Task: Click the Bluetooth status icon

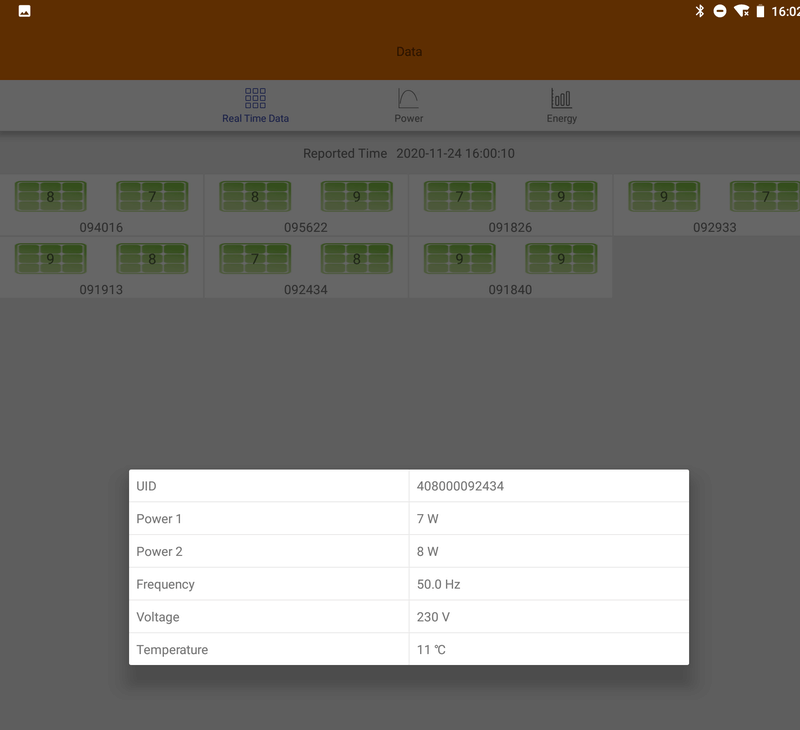Action: click(699, 11)
